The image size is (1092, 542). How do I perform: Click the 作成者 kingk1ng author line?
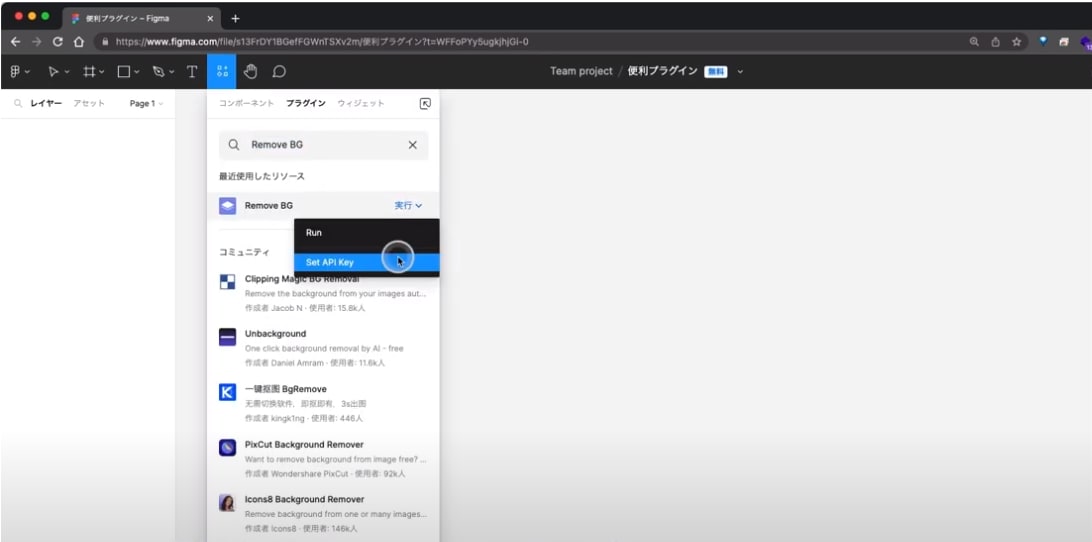(304, 419)
